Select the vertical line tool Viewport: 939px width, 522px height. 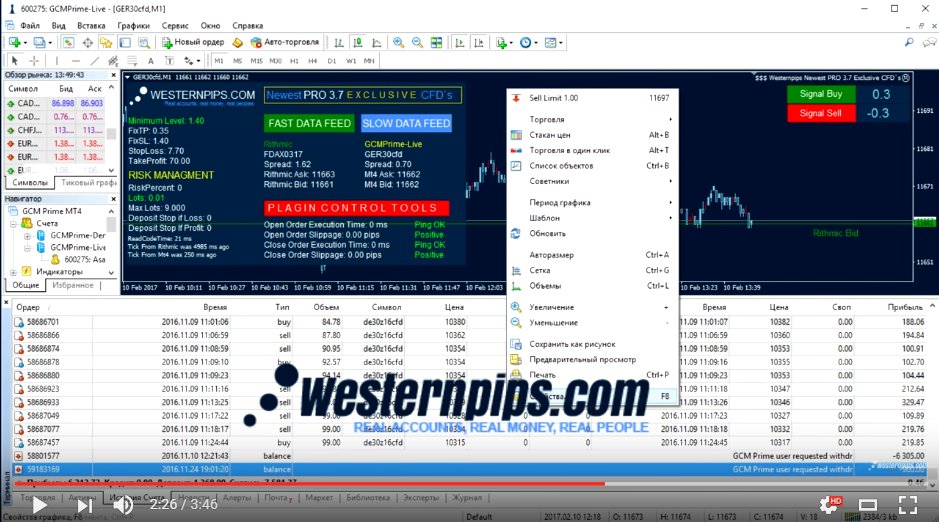click(x=57, y=60)
